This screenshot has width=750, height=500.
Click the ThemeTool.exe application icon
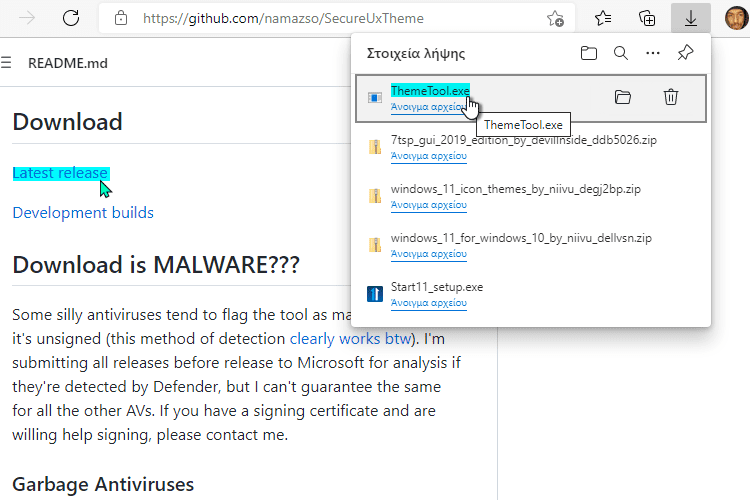(x=375, y=98)
